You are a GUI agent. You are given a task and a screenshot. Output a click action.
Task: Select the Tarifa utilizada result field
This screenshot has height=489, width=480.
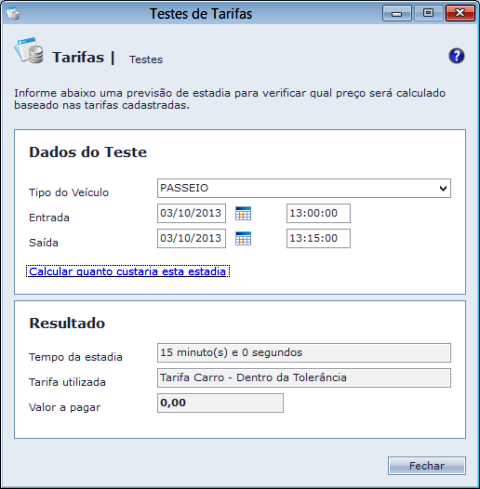click(304, 378)
